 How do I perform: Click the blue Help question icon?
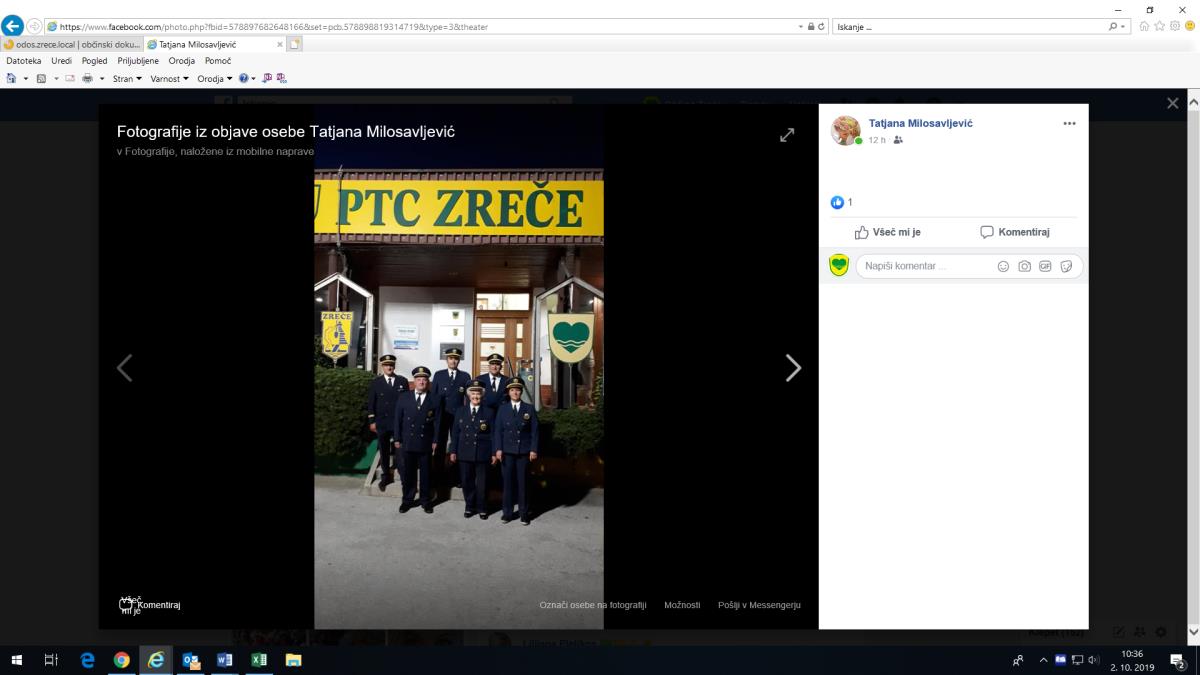tap(243, 78)
